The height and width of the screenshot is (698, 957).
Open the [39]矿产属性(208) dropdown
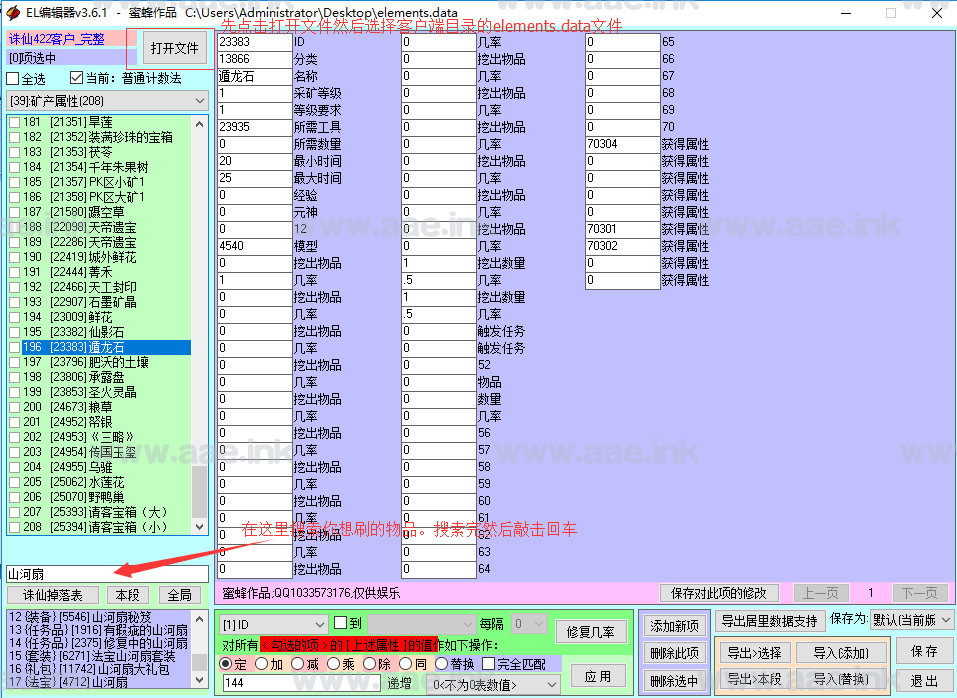click(x=107, y=101)
